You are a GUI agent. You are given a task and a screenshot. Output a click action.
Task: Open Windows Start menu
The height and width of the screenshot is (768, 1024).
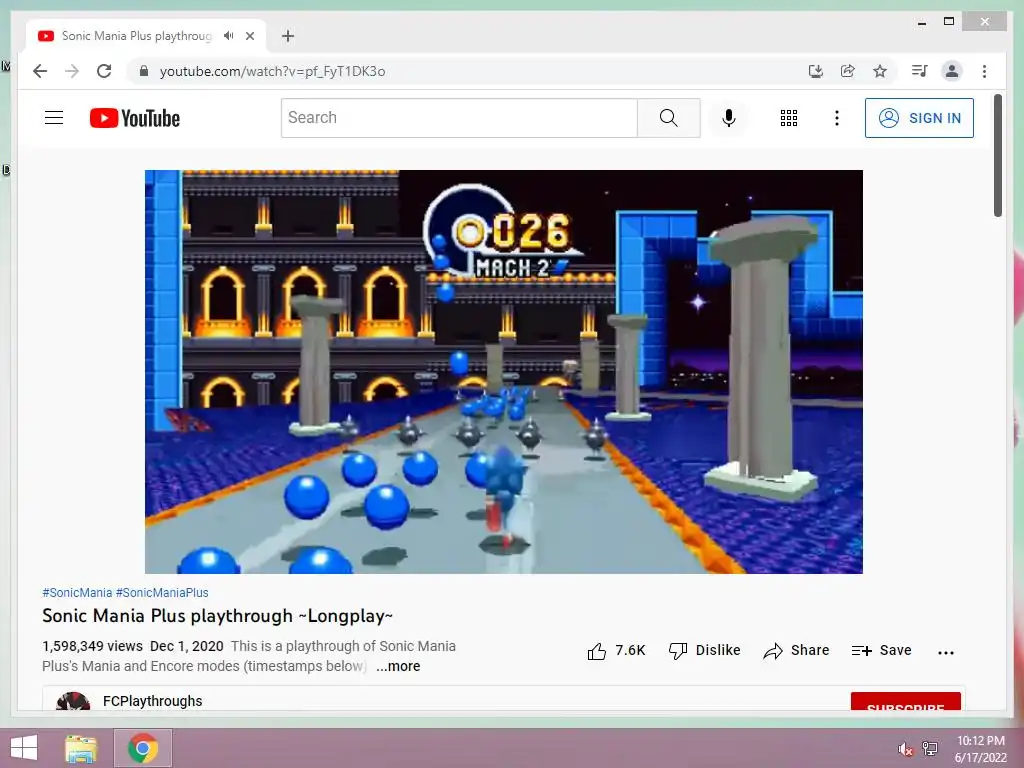pos(24,748)
